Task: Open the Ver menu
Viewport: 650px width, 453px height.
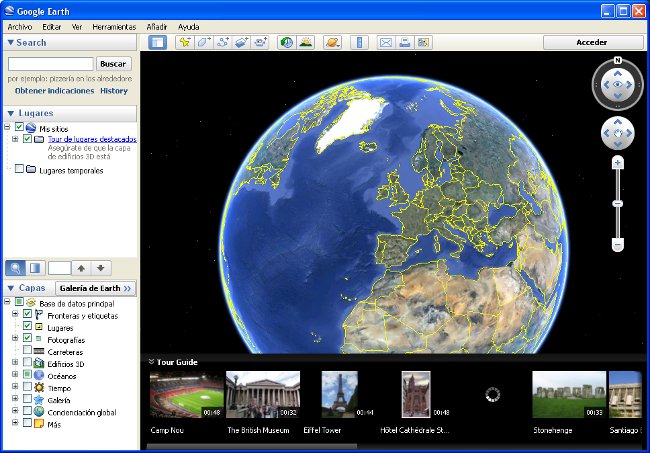Action: pos(77,27)
